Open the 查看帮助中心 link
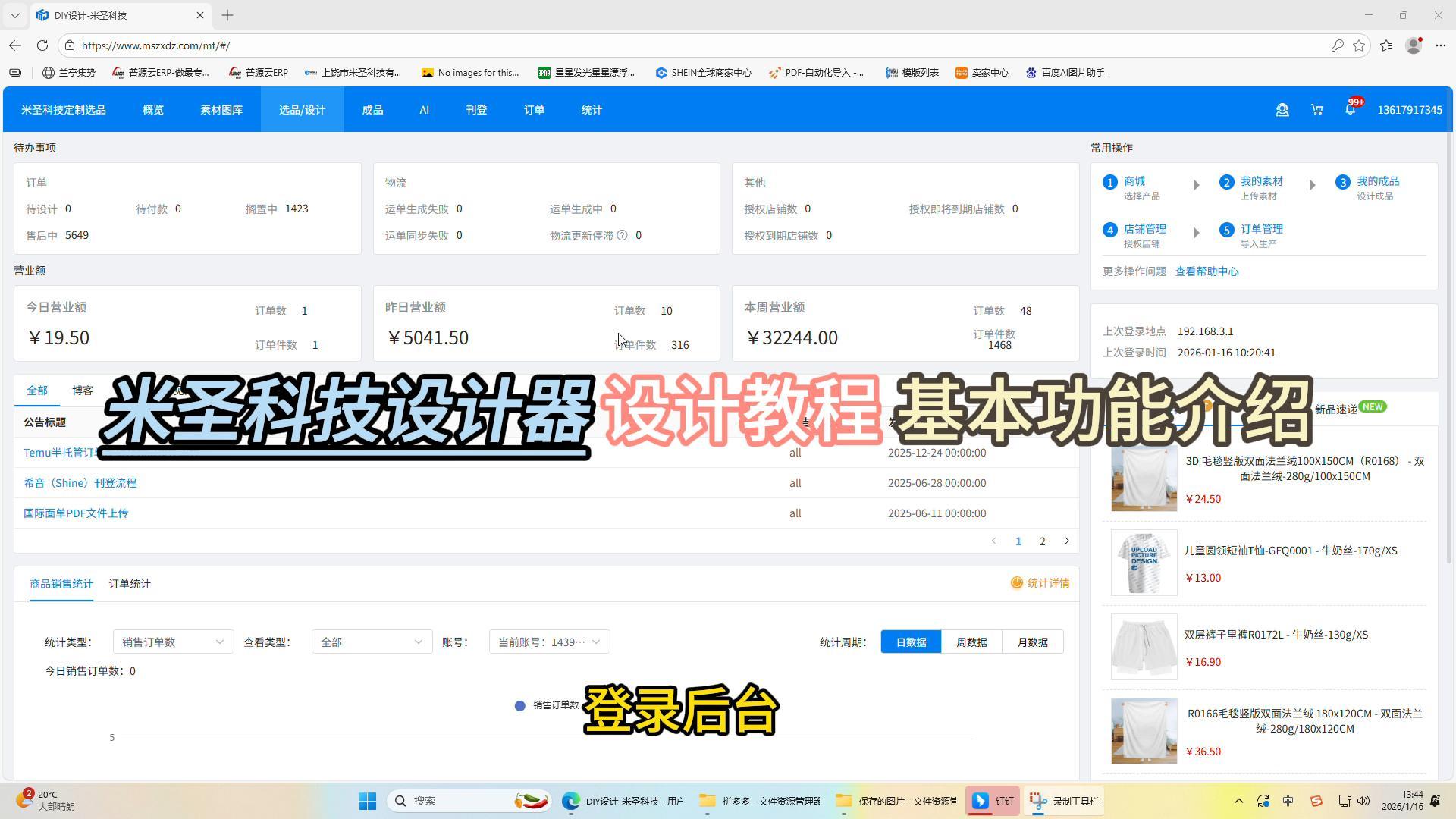Screen dimensions: 1456x819 pyautogui.click(x=1207, y=271)
